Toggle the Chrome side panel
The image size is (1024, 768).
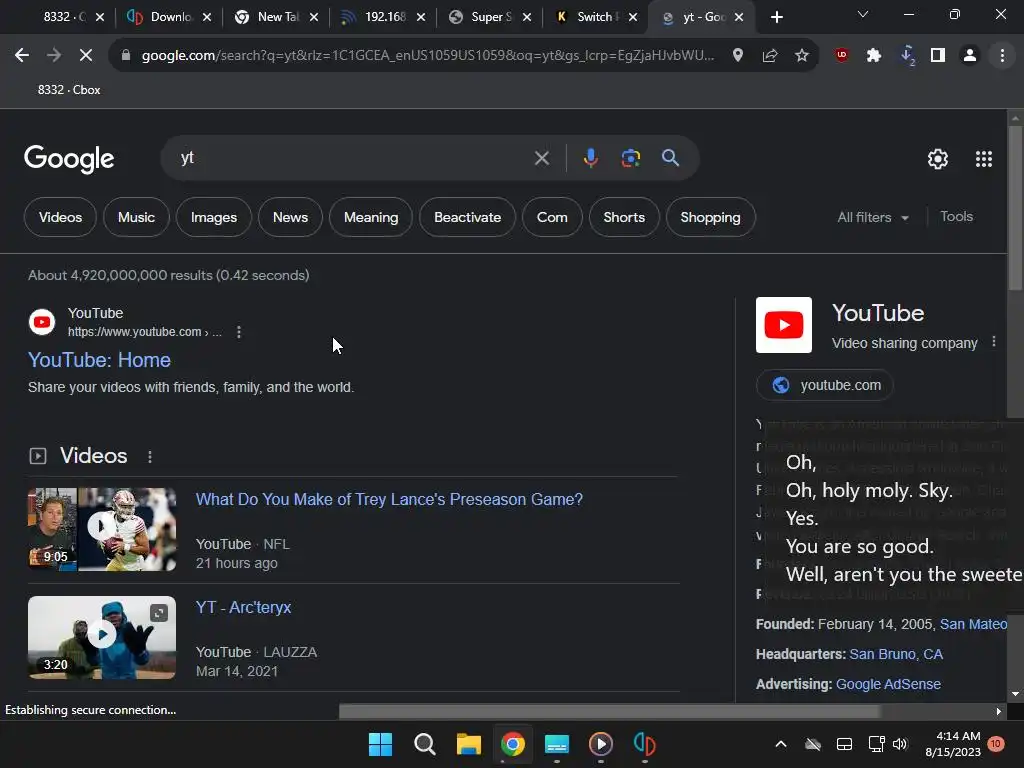(938, 56)
